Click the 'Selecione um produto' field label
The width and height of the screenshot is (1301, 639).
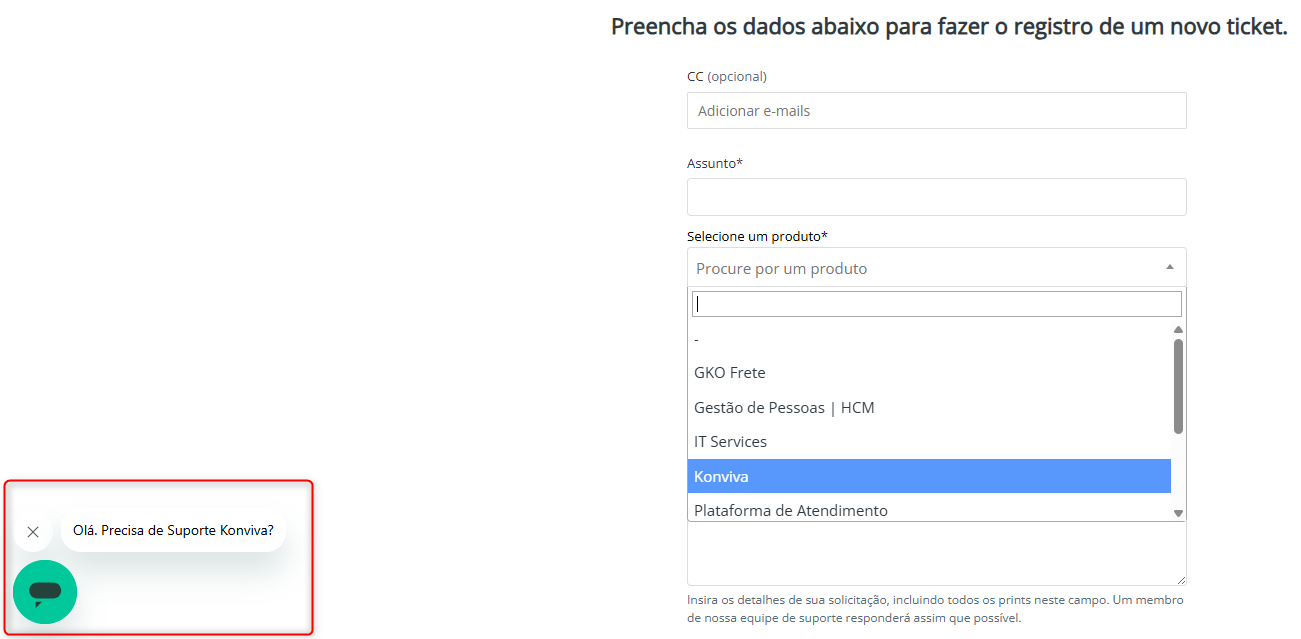[757, 236]
